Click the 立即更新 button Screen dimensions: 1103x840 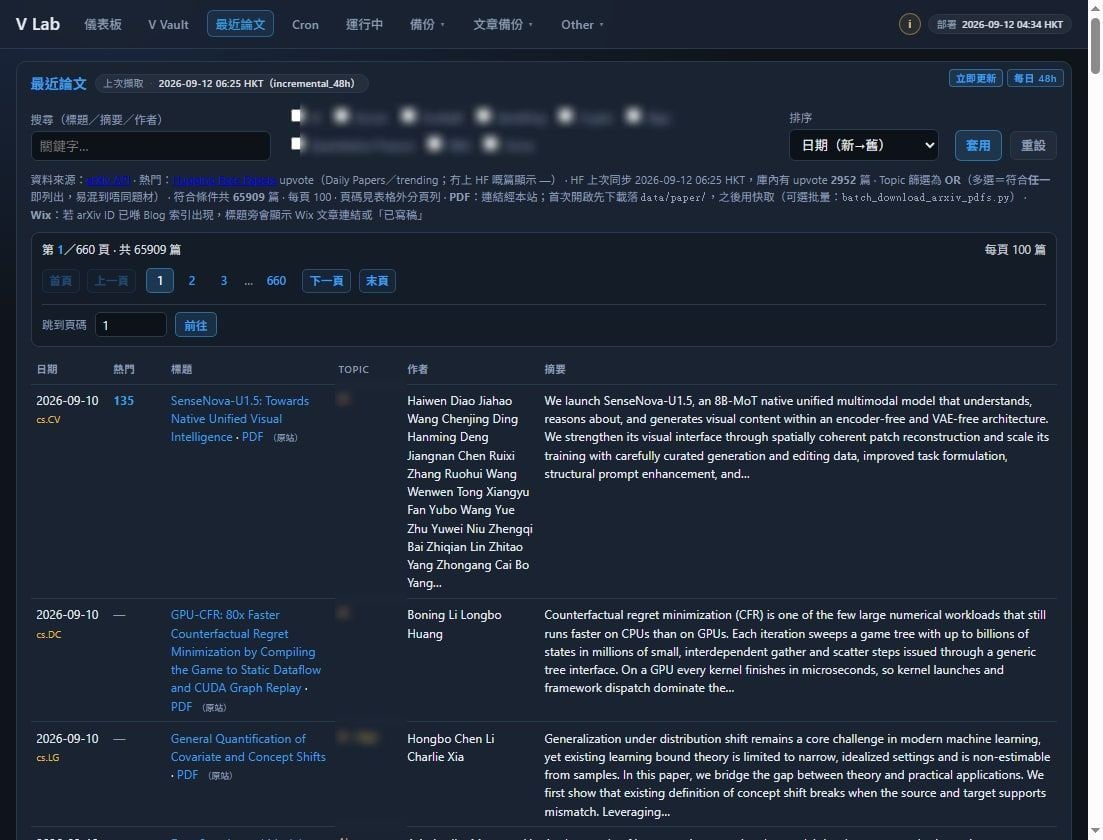click(976, 78)
